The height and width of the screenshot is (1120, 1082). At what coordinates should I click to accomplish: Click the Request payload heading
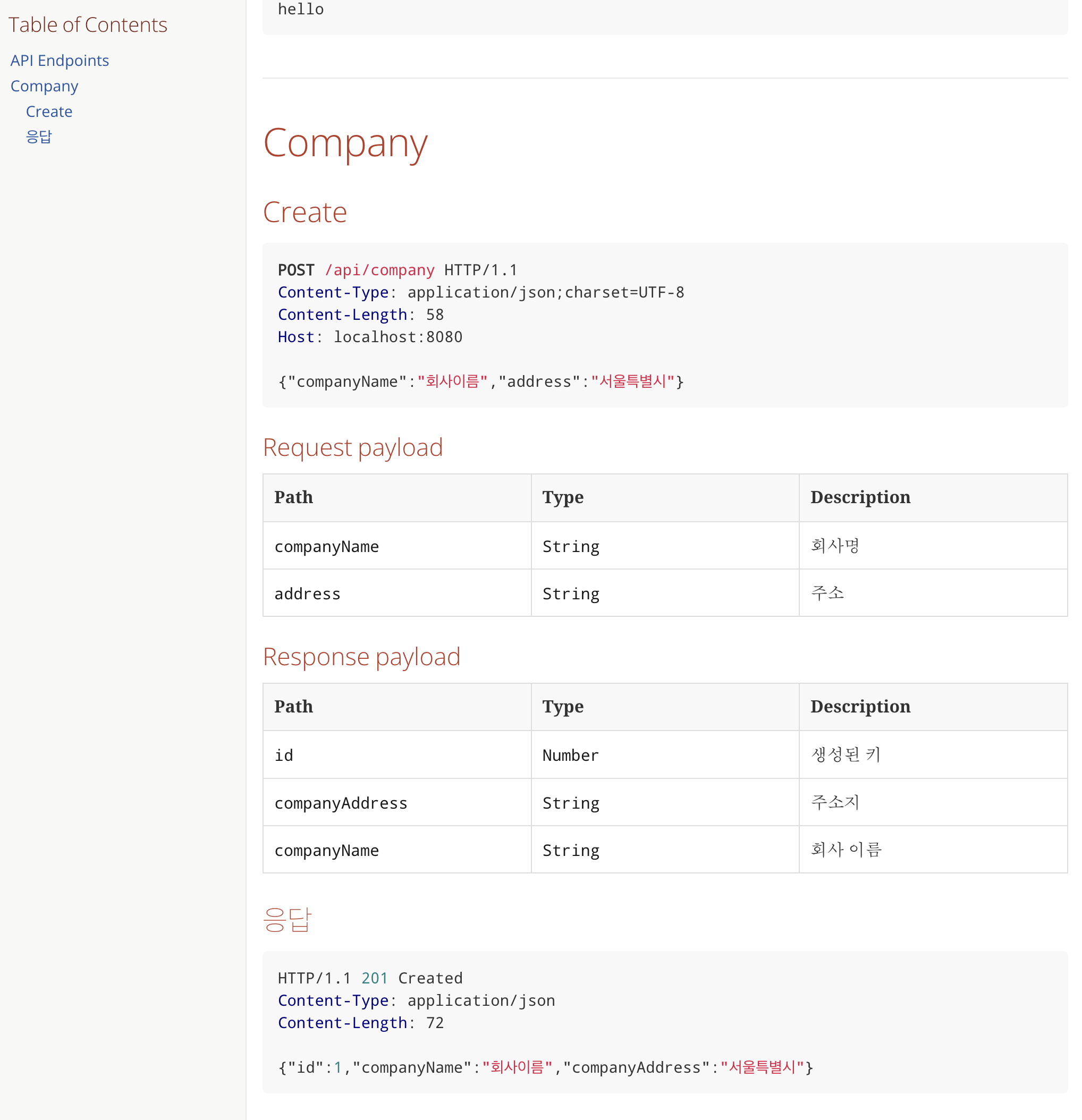[353, 447]
